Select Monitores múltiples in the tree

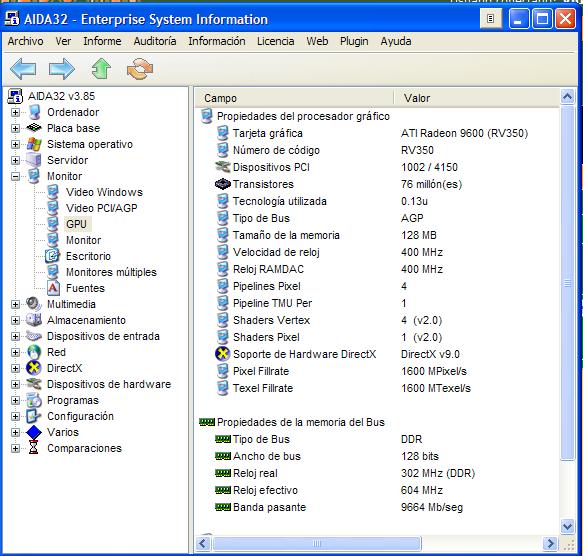click(111, 272)
